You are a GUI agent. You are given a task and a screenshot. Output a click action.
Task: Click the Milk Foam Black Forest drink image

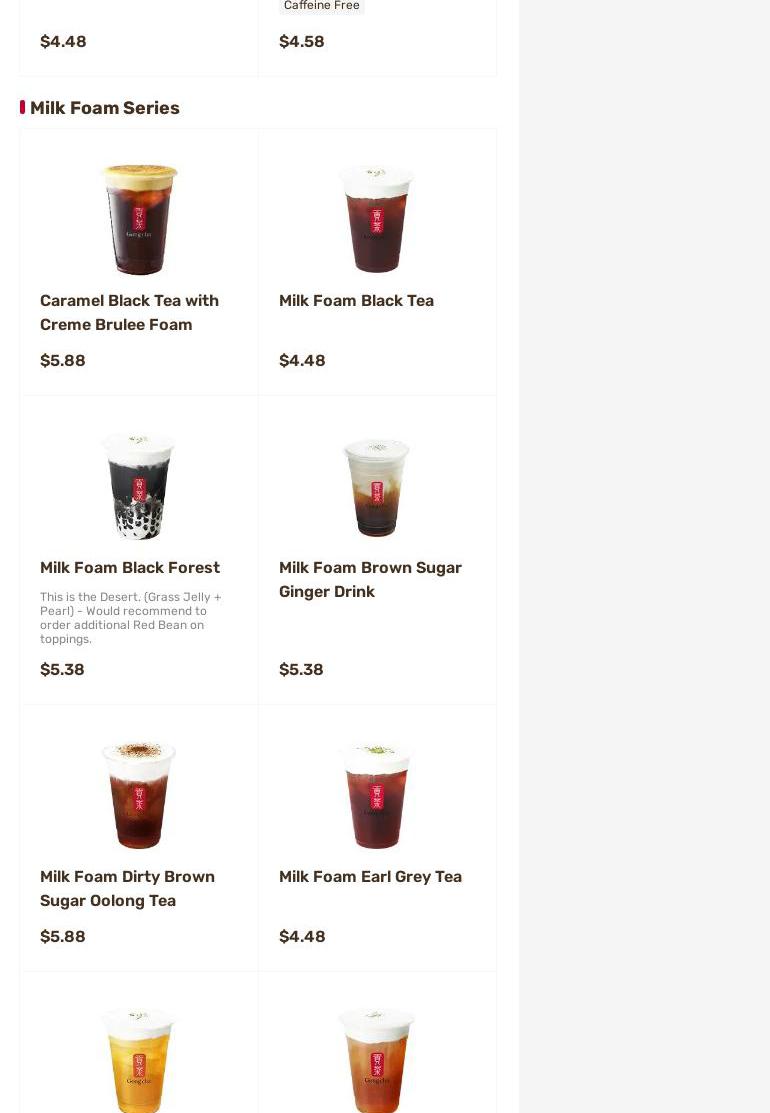pyautogui.click(x=139, y=487)
